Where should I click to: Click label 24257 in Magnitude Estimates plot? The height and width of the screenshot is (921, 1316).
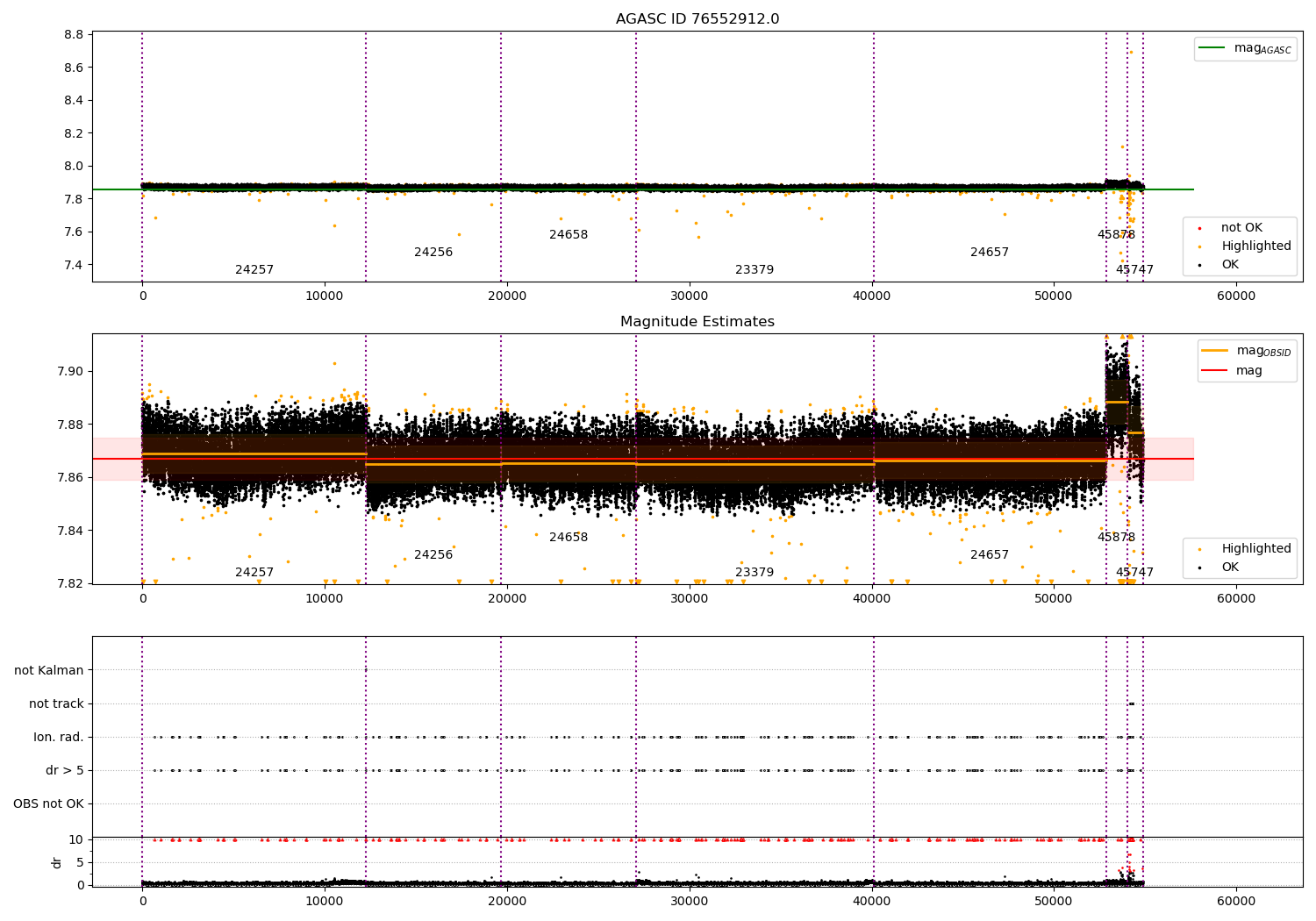254,573
